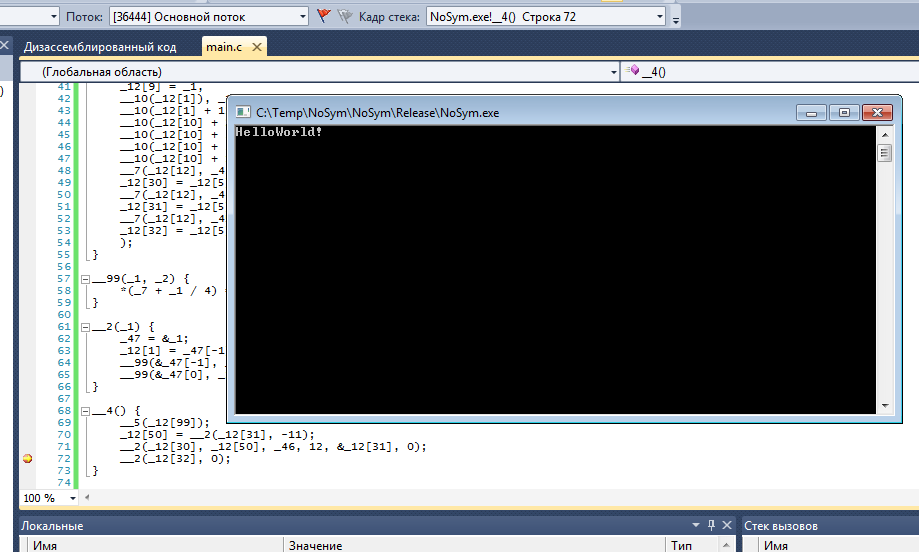
Task: Open the Поток thread dropdown
Action: [x=302, y=17]
